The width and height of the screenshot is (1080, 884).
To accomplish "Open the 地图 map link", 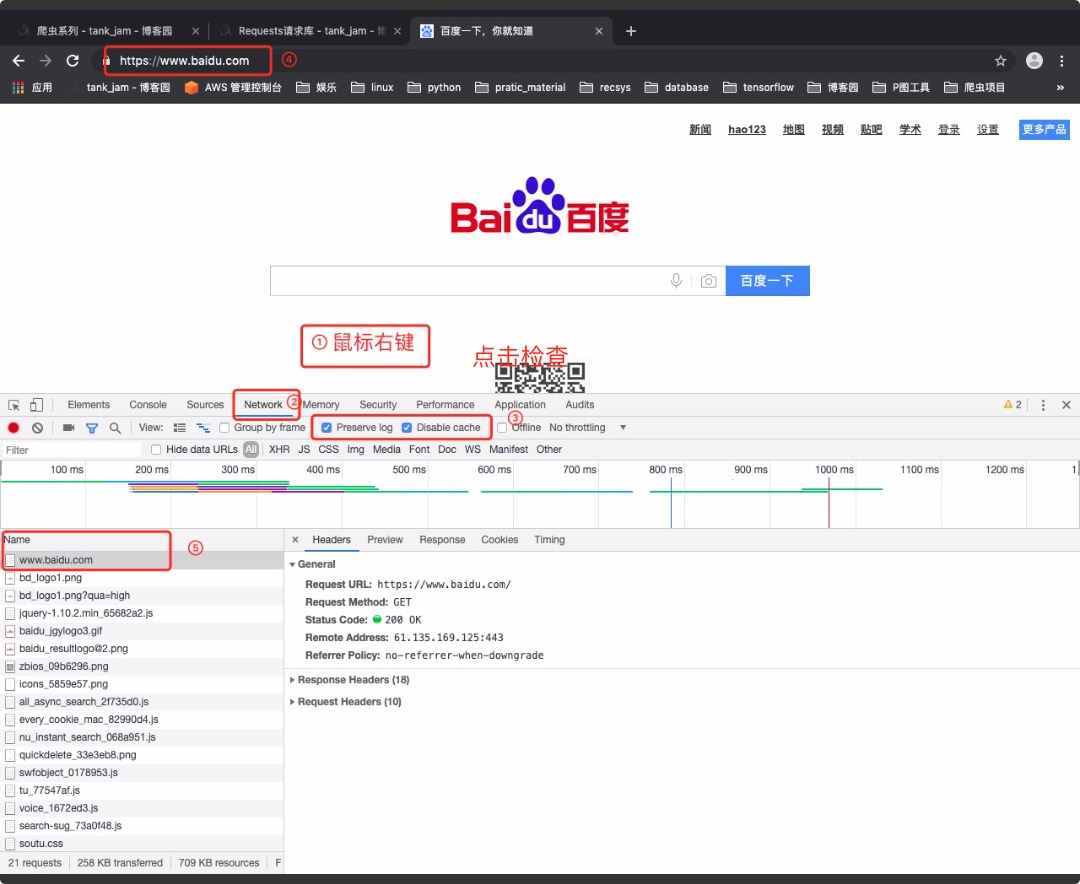I will tap(793, 130).
